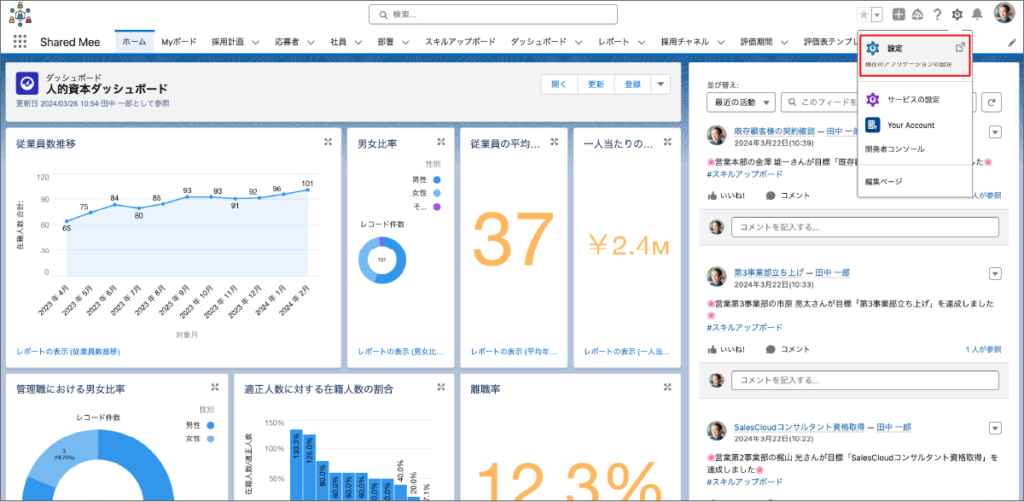Image resolution: width=1024 pixels, height=502 pixels.
Task: Expand the 管理職における男女比率 chart
Action: tap(215, 387)
